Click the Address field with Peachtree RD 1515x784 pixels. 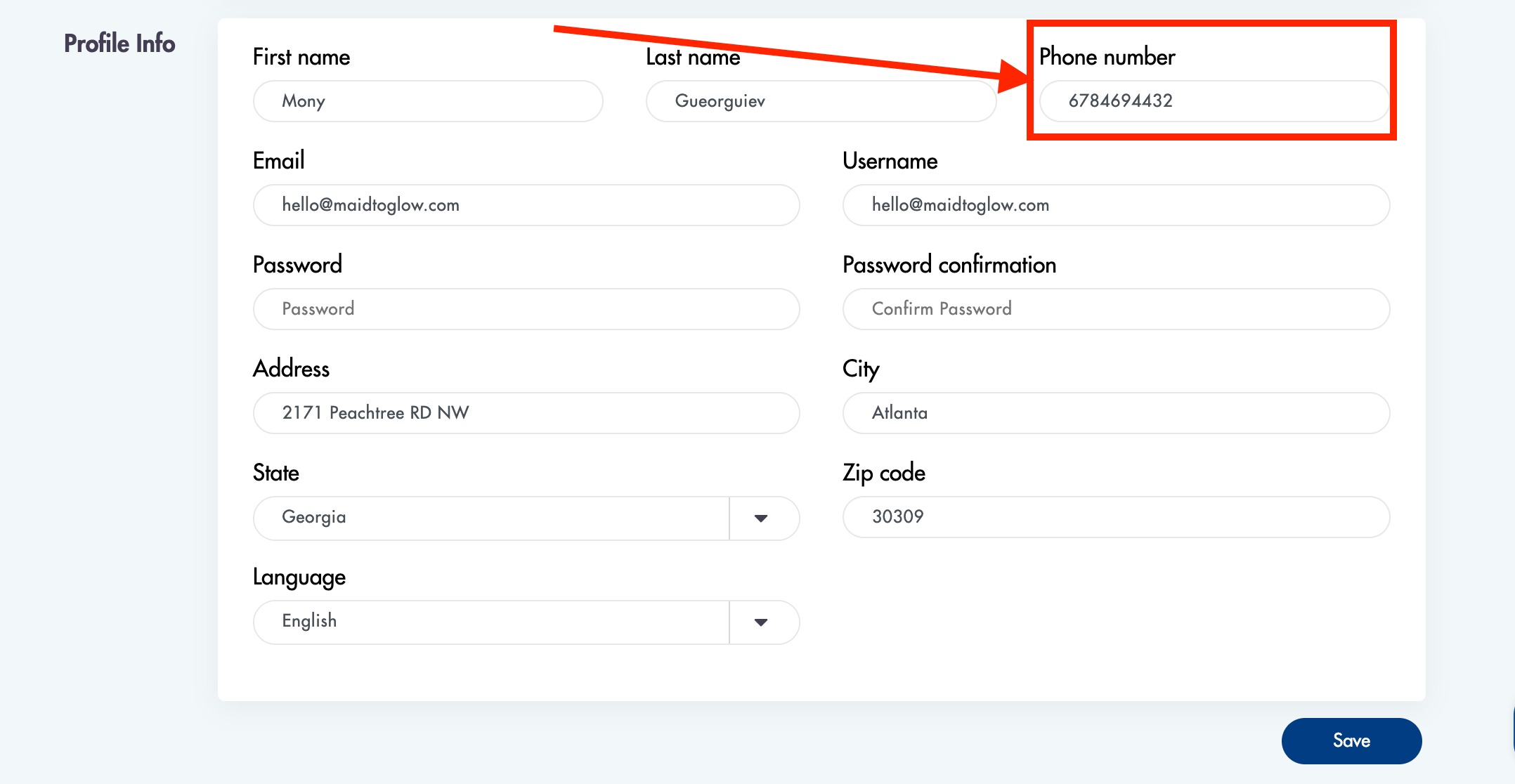526,413
